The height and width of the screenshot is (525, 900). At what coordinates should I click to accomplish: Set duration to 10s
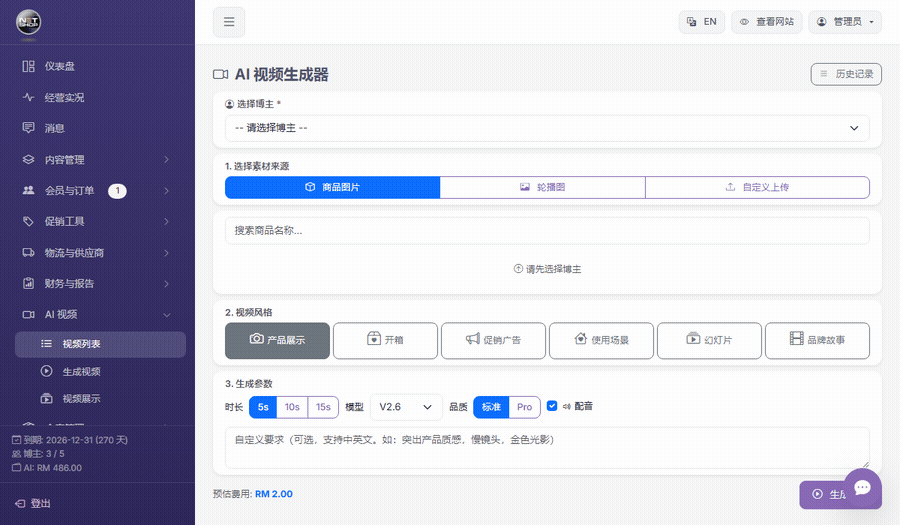pos(292,407)
